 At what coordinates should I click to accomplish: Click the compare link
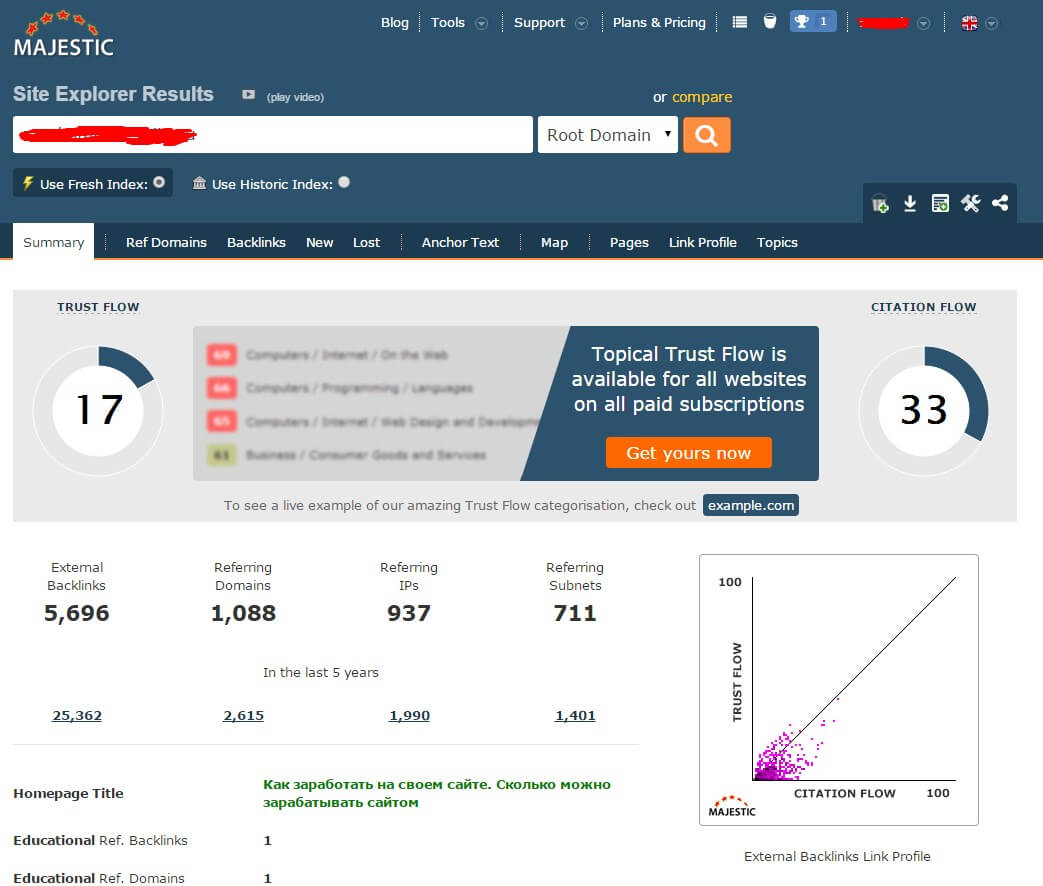[702, 97]
